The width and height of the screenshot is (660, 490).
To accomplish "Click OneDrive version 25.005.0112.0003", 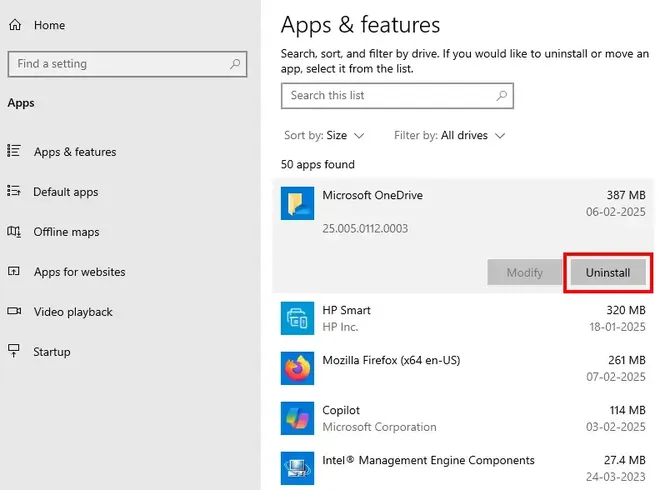I will tap(365, 229).
